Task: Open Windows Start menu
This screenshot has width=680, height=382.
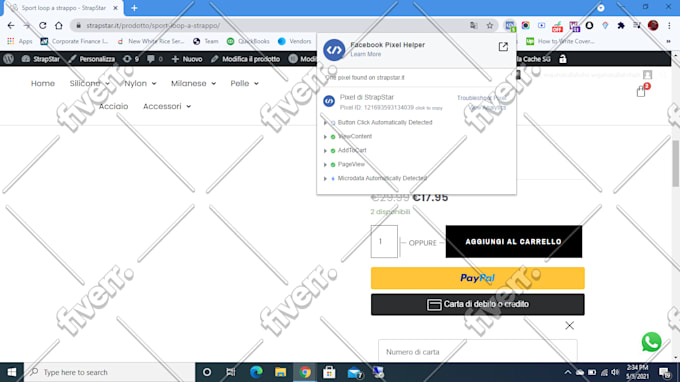Action: pyautogui.click(x=12, y=372)
